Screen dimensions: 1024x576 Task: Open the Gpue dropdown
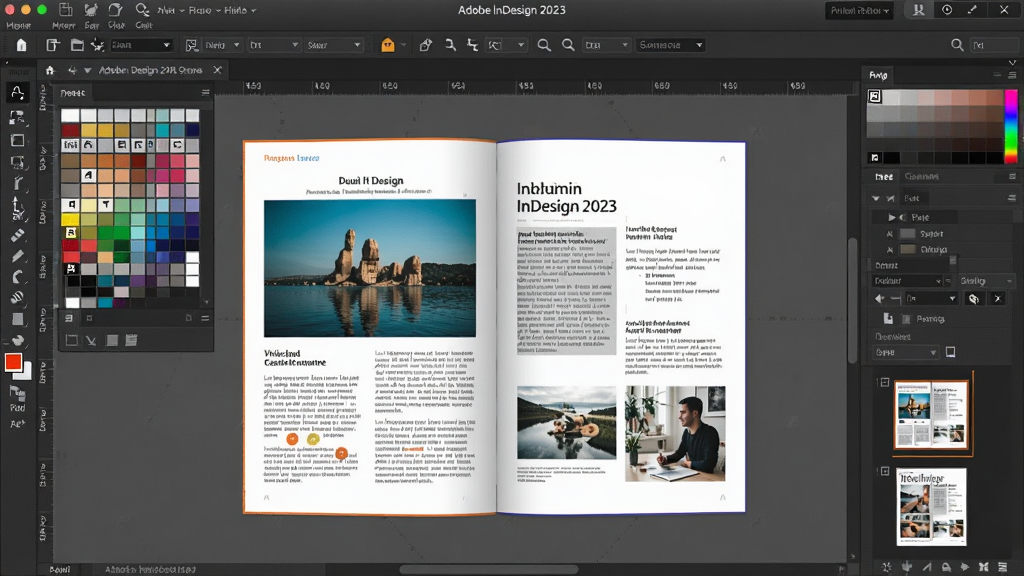click(x=905, y=352)
